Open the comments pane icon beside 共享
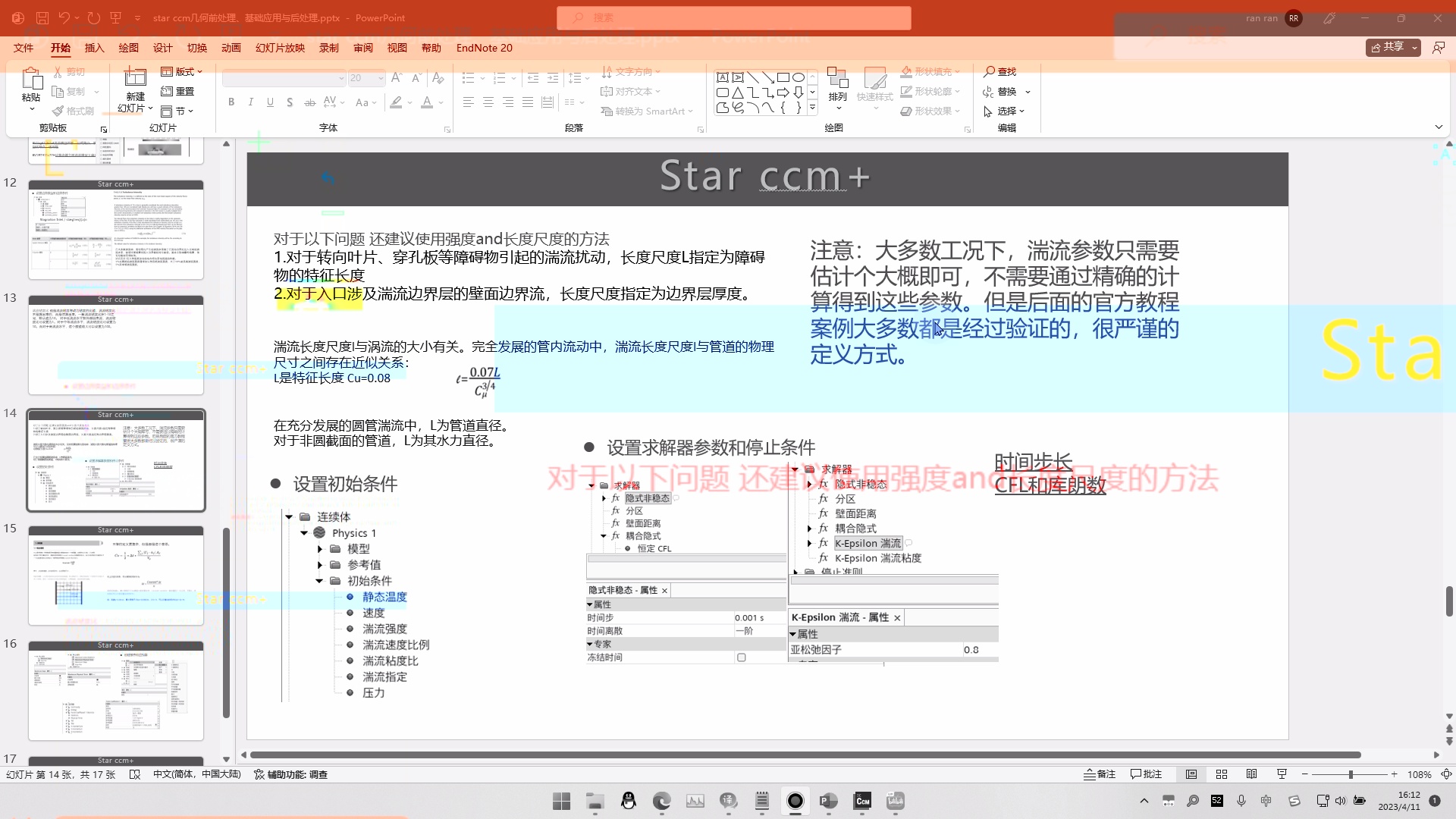Image resolution: width=1456 pixels, height=819 pixels. coord(1439,47)
